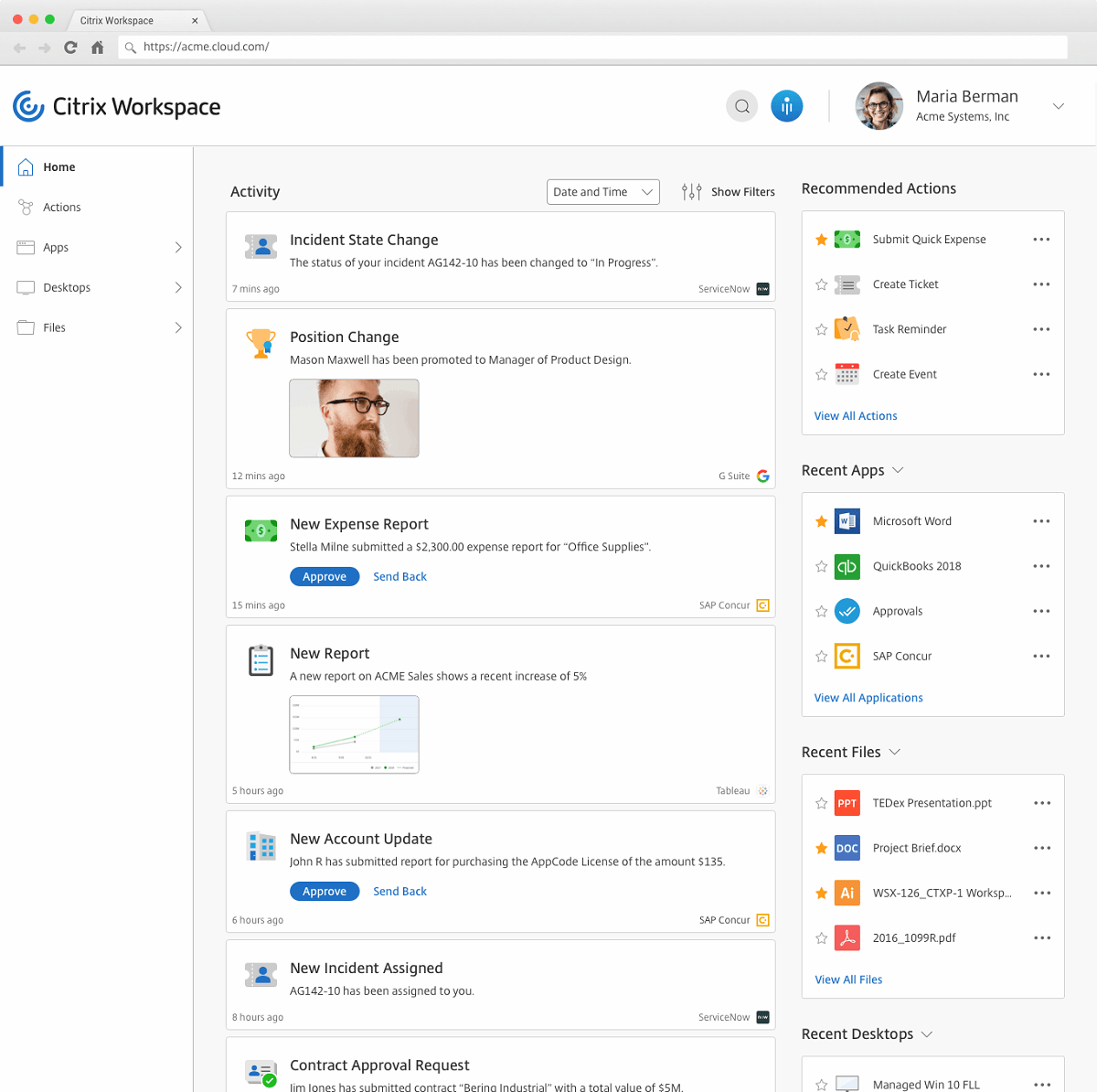Open the Desktops sidebar menu

pyautogui.click(x=67, y=286)
